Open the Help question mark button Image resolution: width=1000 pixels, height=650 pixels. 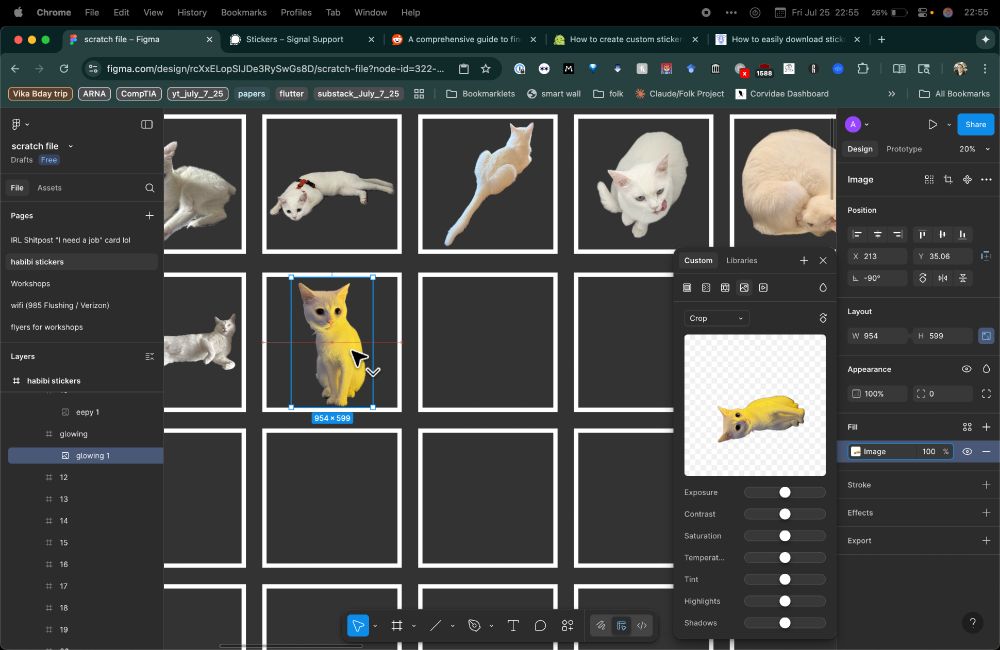tap(972, 623)
